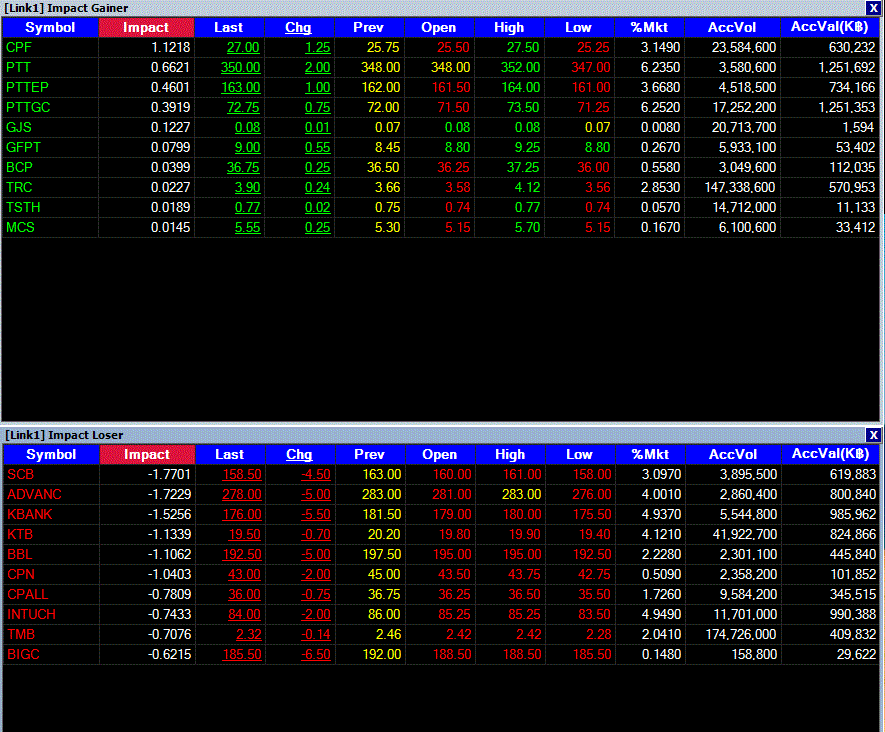The width and height of the screenshot is (885, 732).
Task: Click Impact header in Impact Loser table
Action: pyautogui.click(x=147, y=454)
